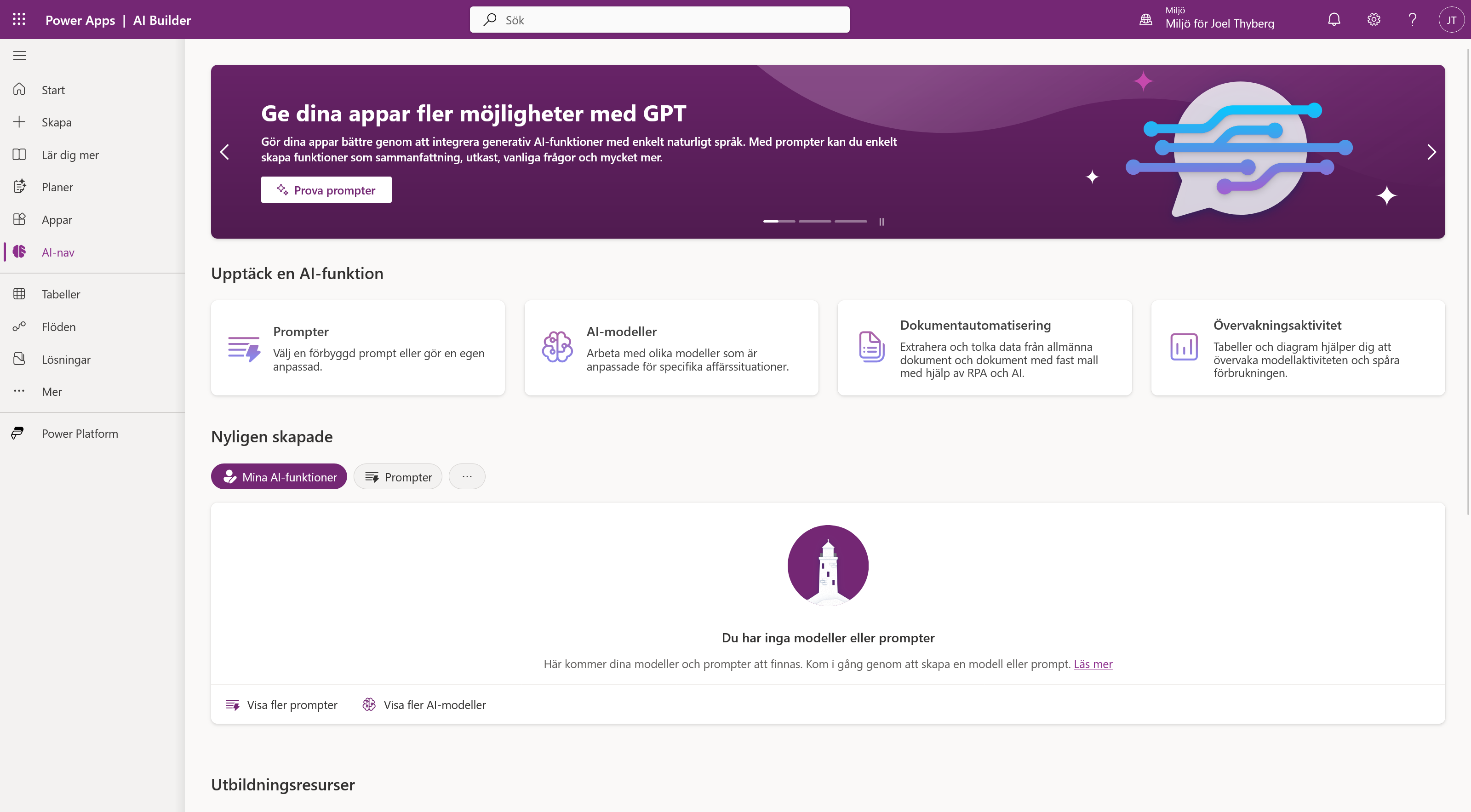Open the app launcher waffle icon
This screenshot has width=1471, height=812.
coord(19,19)
